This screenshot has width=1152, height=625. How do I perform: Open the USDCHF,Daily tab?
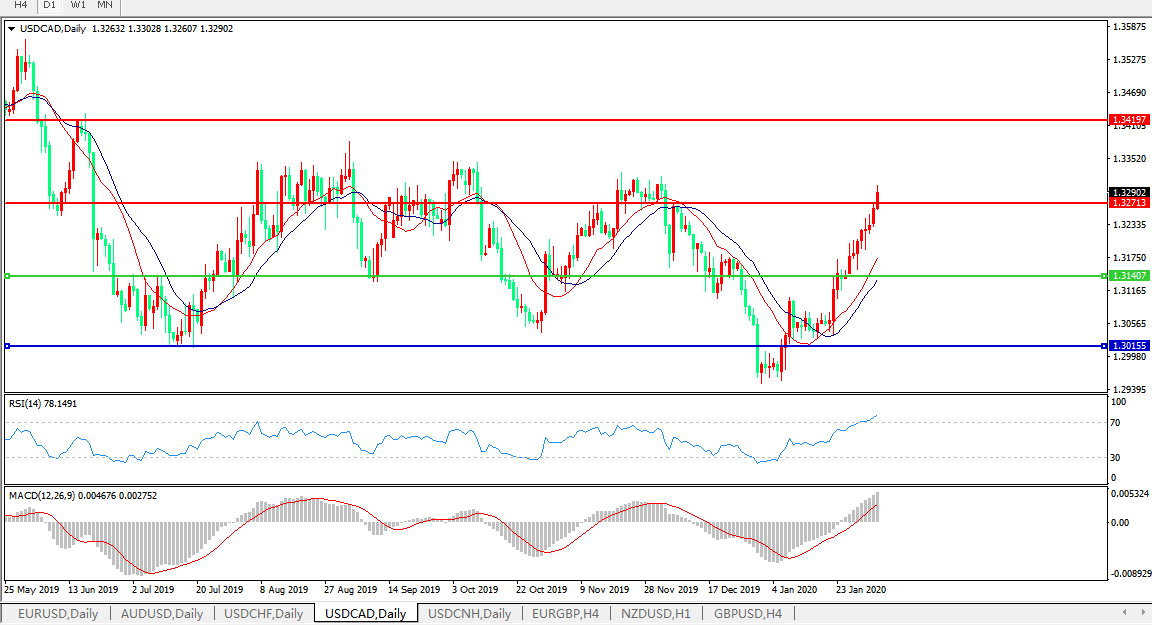click(263, 613)
